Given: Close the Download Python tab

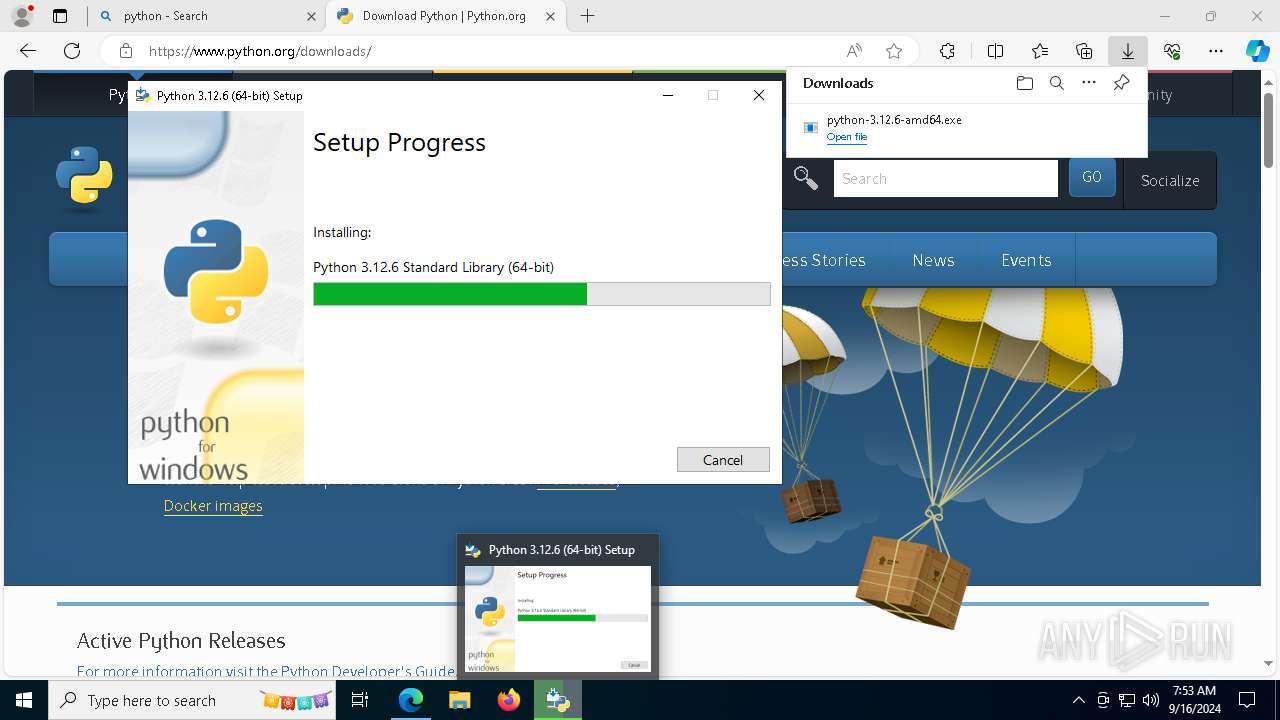Looking at the screenshot, I should point(548,16).
